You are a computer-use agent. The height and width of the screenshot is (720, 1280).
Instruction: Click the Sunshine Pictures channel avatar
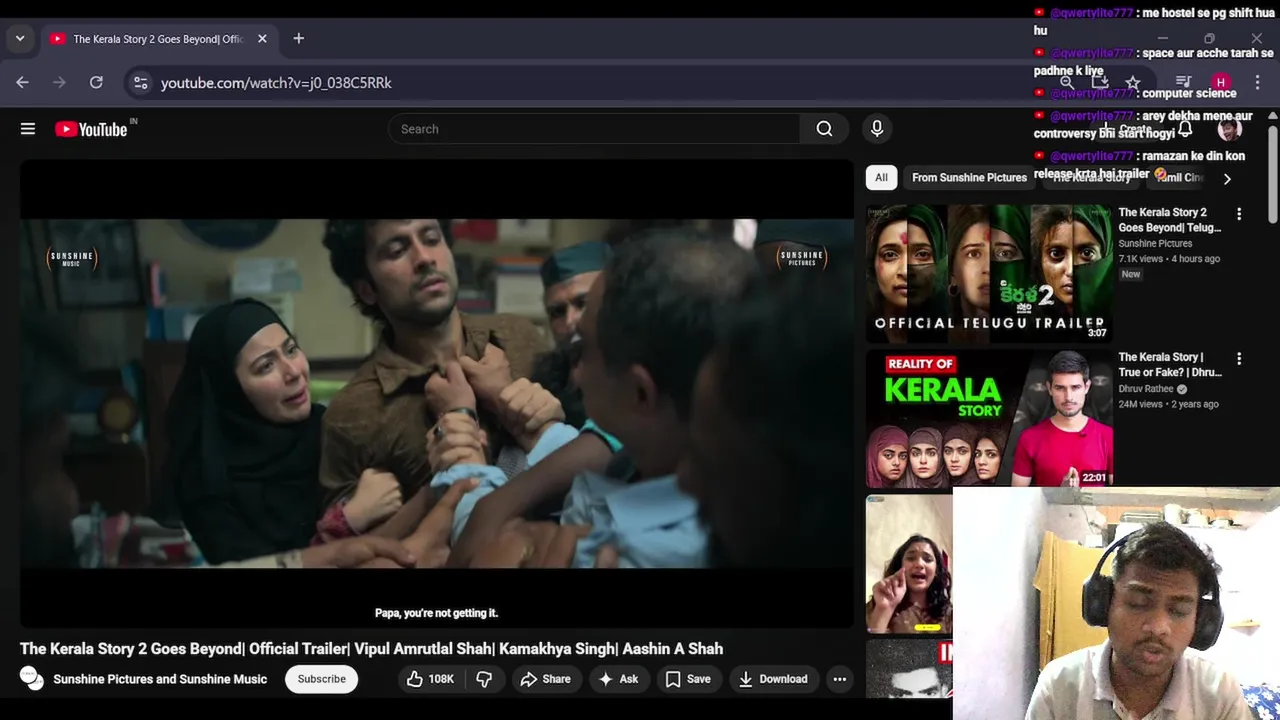[31, 679]
